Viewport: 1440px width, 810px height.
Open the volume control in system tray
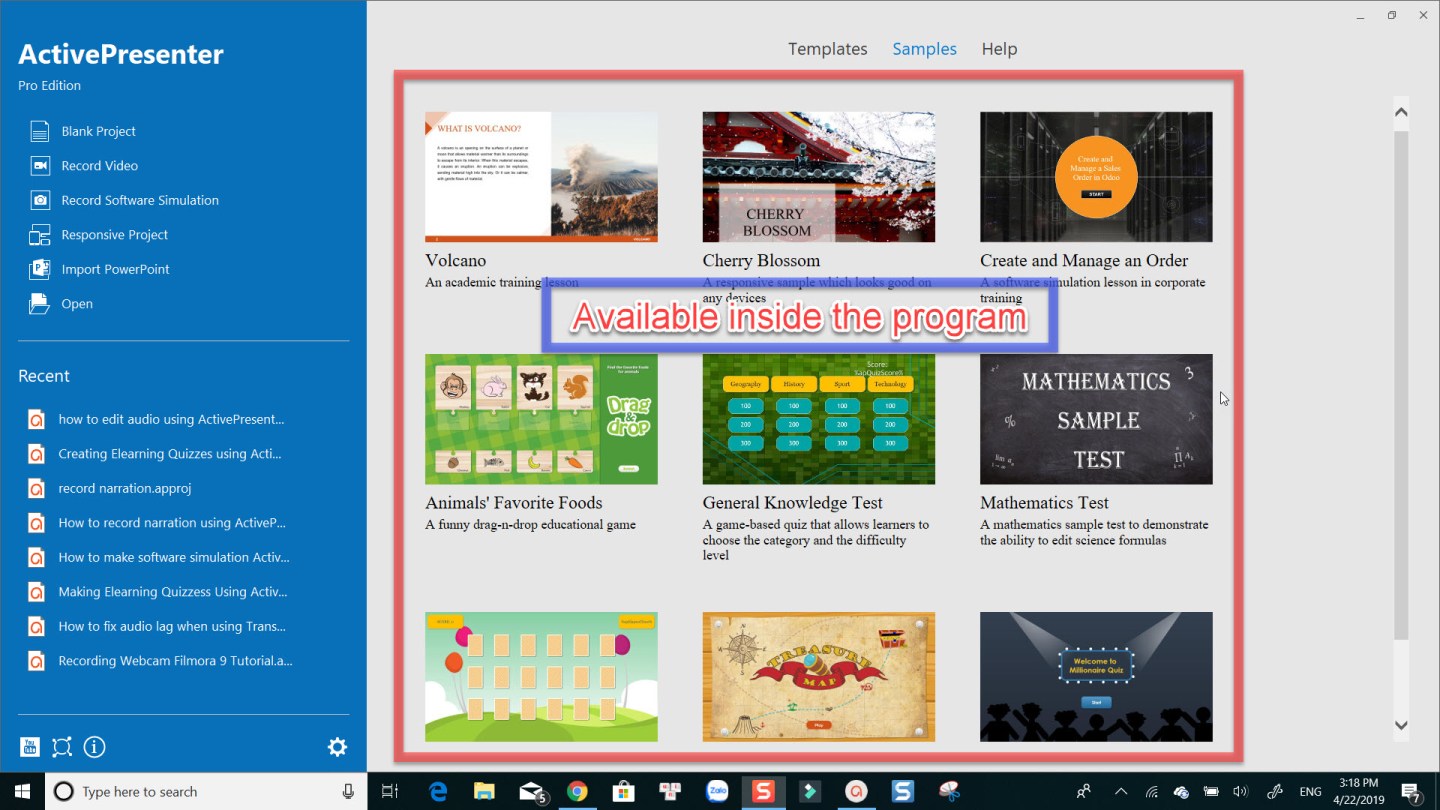point(1240,792)
